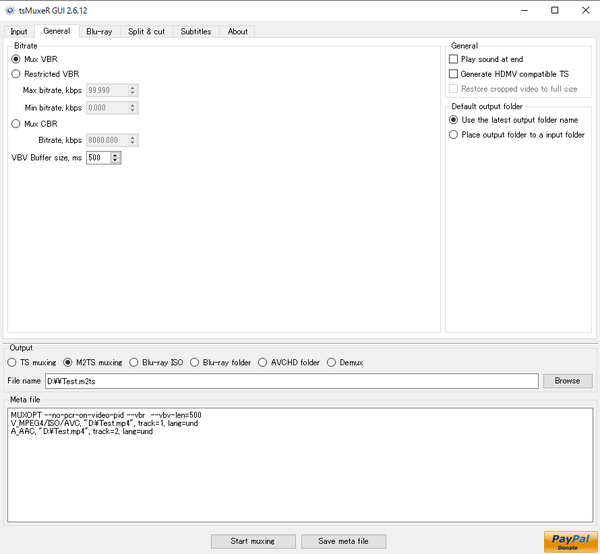Click the MUXOPT line in the meta file
The image size is (600, 554).
pos(106,415)
